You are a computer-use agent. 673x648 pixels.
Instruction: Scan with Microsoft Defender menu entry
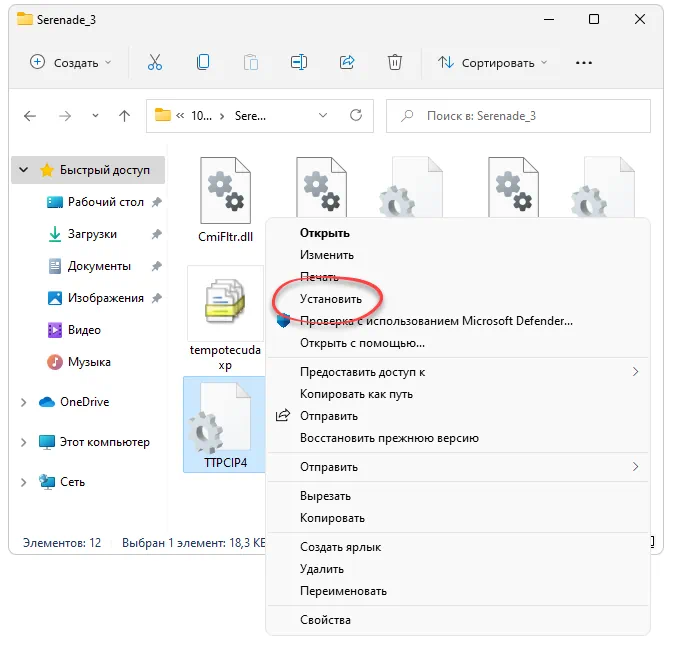click(458, 321)
